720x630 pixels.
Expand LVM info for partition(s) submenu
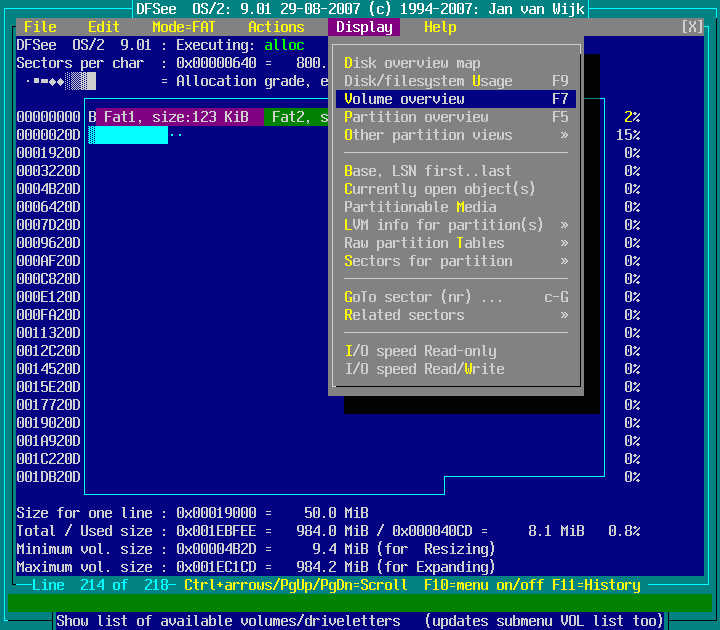444,225
